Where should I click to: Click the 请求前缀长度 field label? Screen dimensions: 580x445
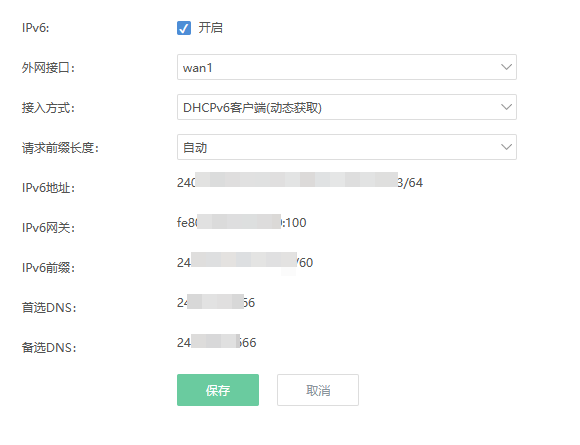(x=60, y=148)
